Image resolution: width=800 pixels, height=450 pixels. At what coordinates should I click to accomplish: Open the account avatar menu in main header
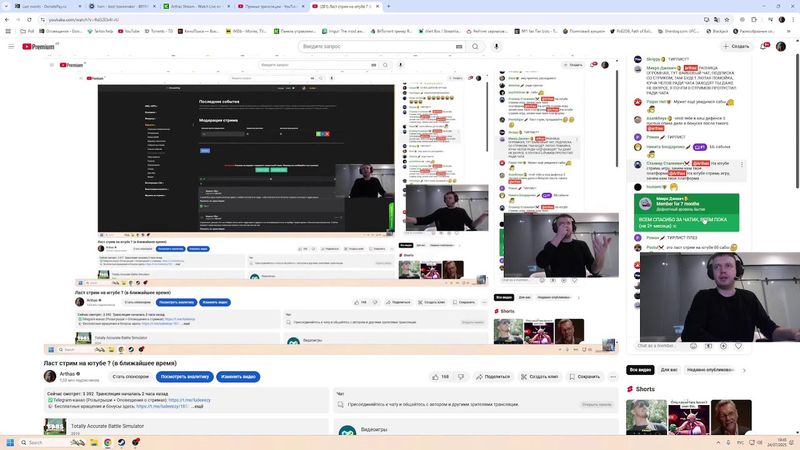pyautogui.click(x=782, y=46)
